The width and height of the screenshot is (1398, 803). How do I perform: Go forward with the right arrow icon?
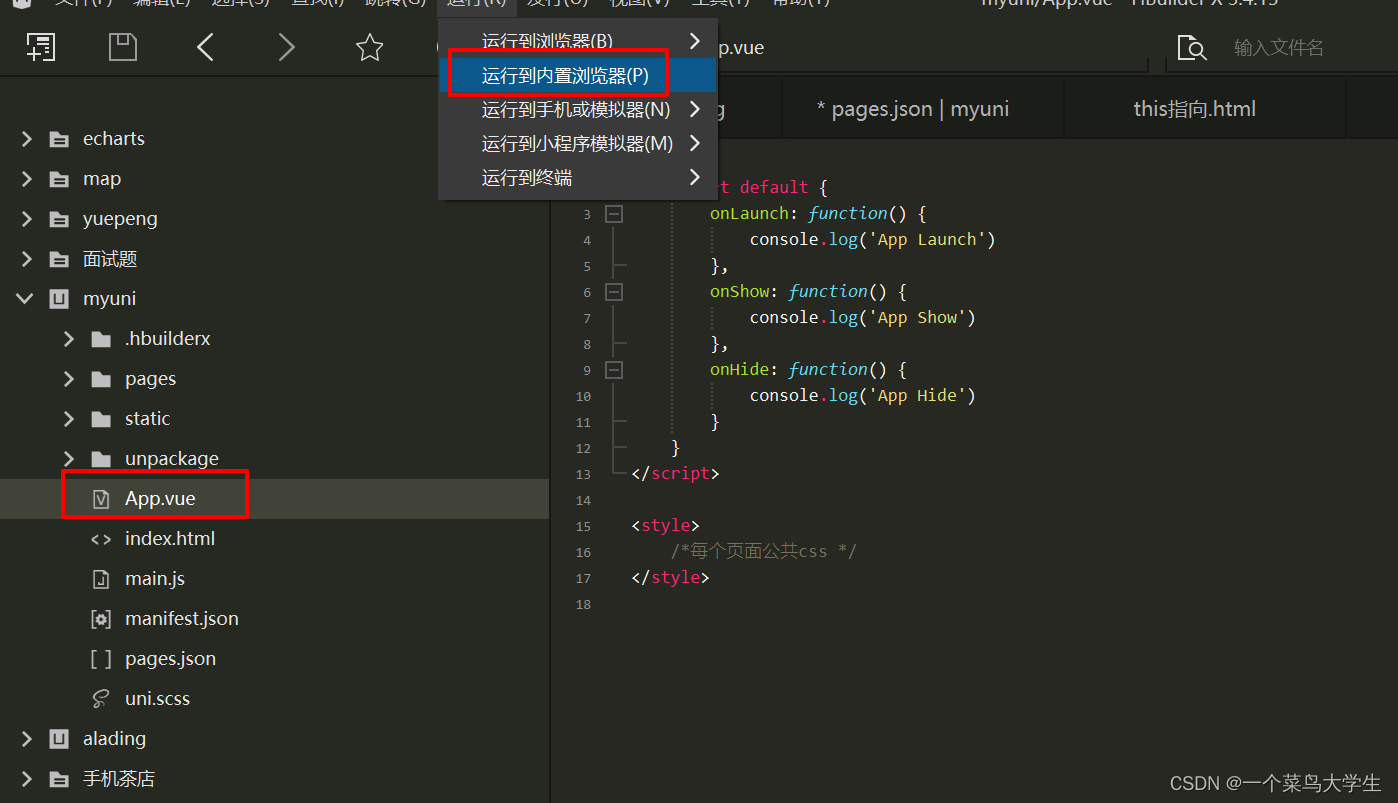pyautogui.click(x=287, y=47)
